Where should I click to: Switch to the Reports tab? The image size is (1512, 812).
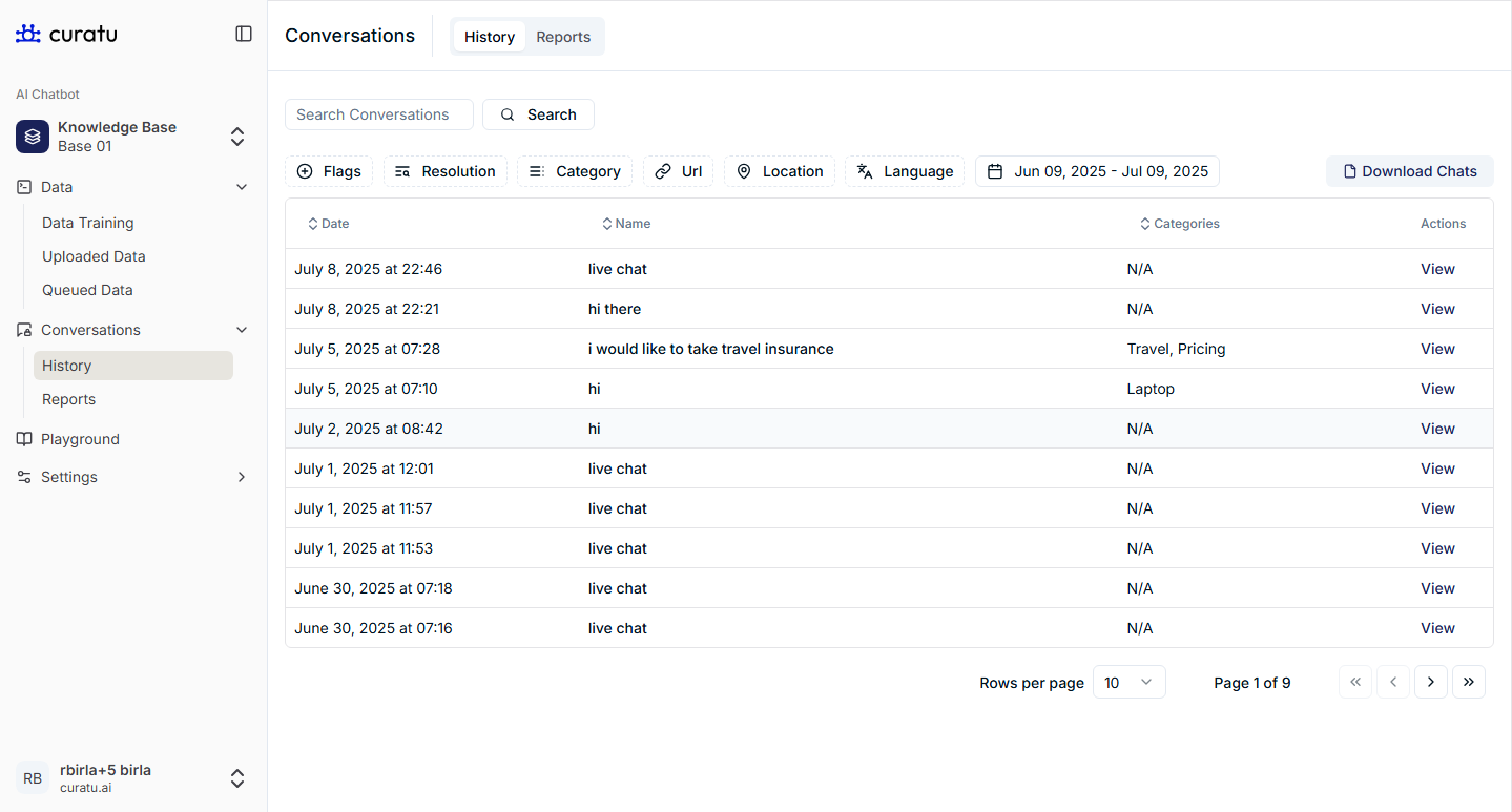click(563, 37)
